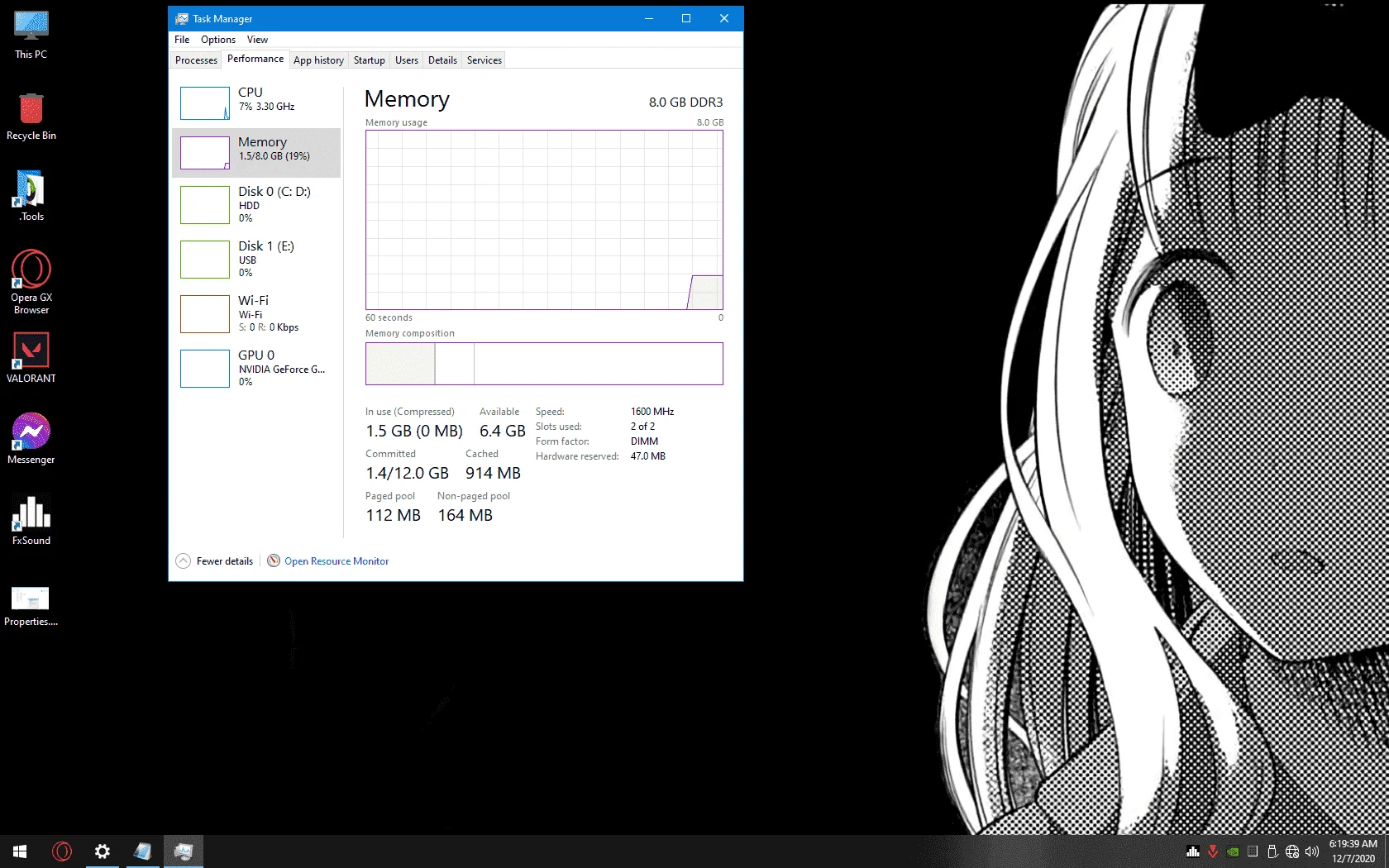Open the File menu in Task Manager
Viewport: 1389px width, 868px height.
182,40
